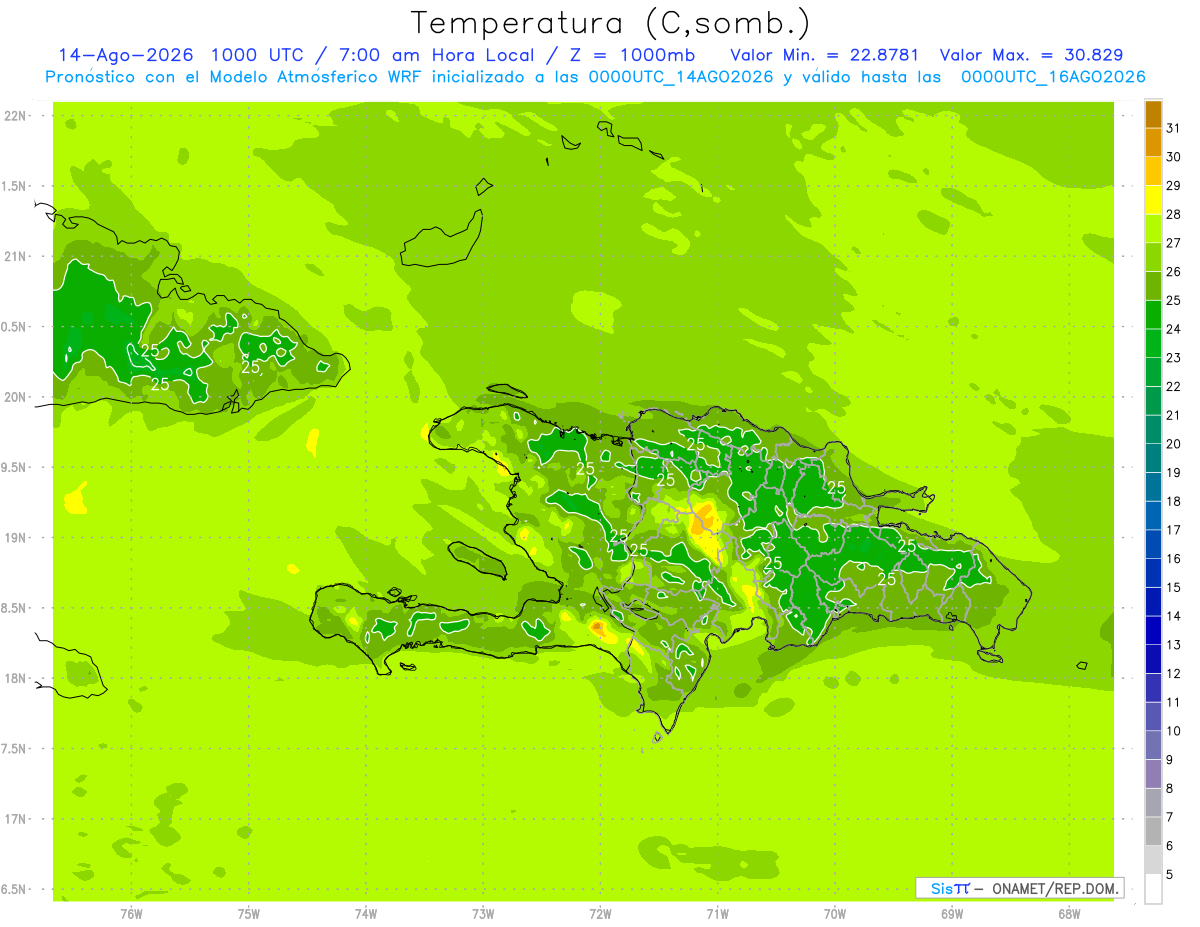Click the '28' legend value

[x=1173, y=214]
